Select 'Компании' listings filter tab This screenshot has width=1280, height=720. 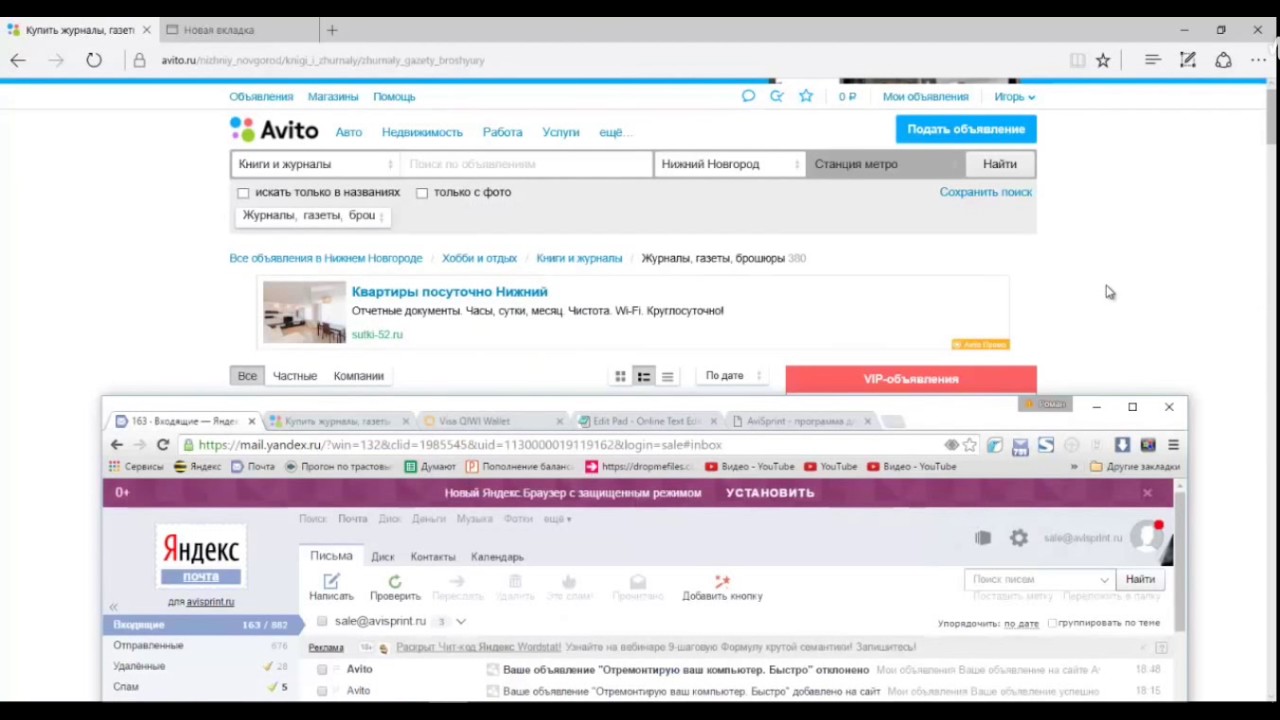coord(358,376)
